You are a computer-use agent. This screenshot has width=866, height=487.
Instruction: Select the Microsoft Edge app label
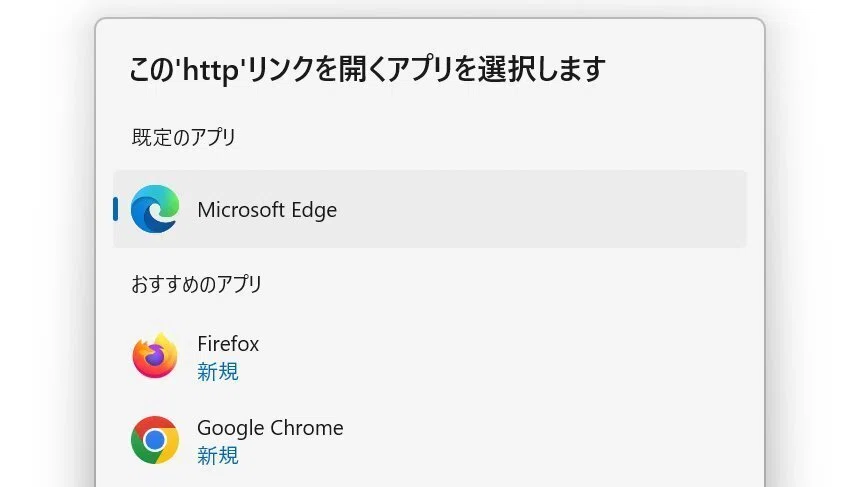tap(267, 210)
